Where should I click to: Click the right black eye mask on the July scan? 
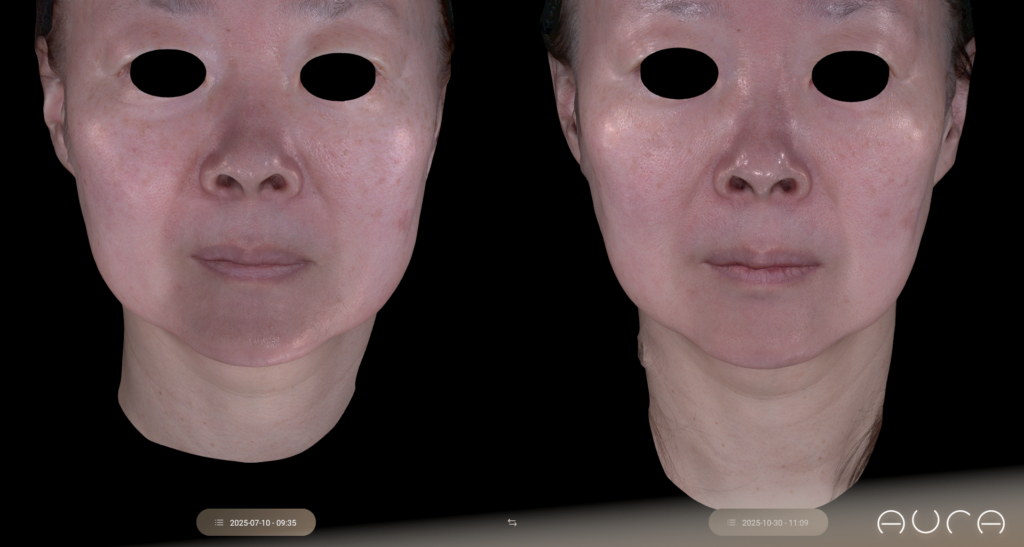click(337, 77)
